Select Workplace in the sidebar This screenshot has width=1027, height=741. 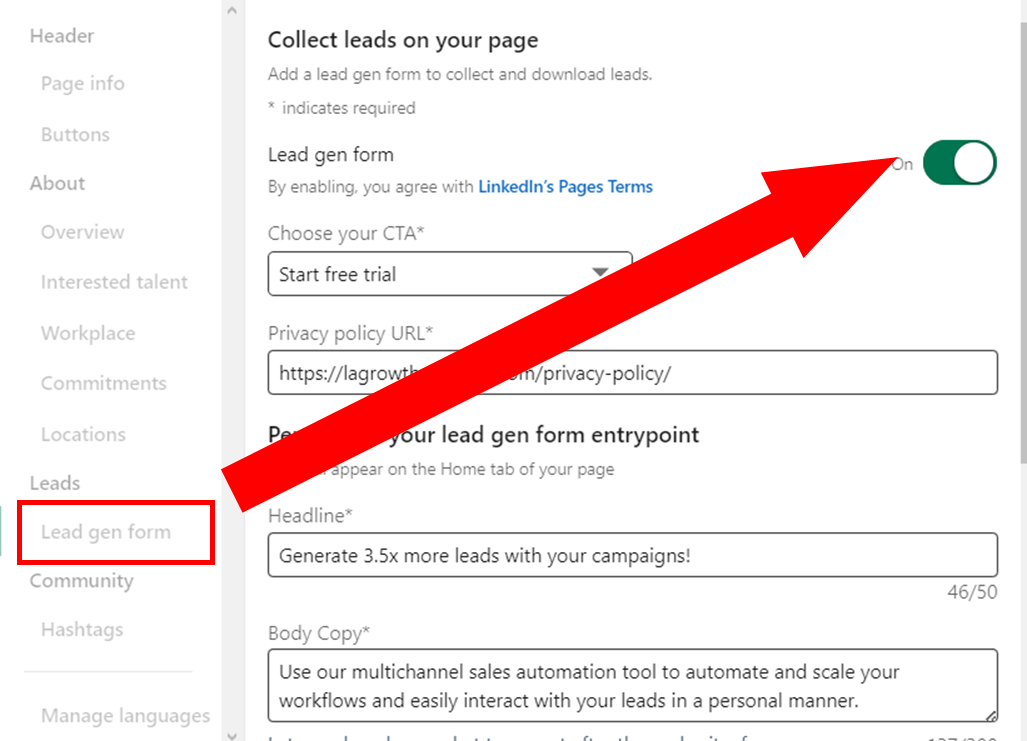[88, 334]
